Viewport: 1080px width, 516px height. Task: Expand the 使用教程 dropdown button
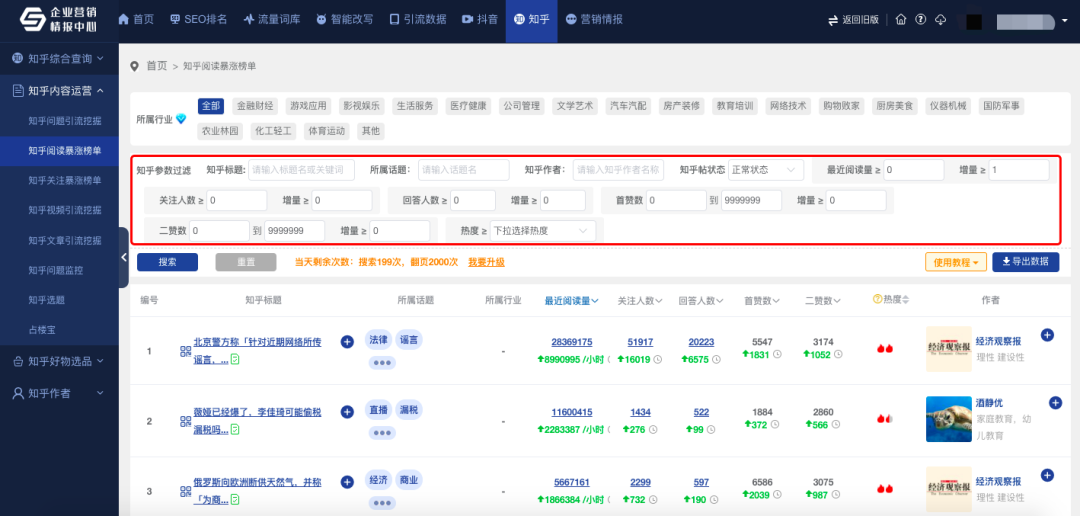click(x=956, y=262)
